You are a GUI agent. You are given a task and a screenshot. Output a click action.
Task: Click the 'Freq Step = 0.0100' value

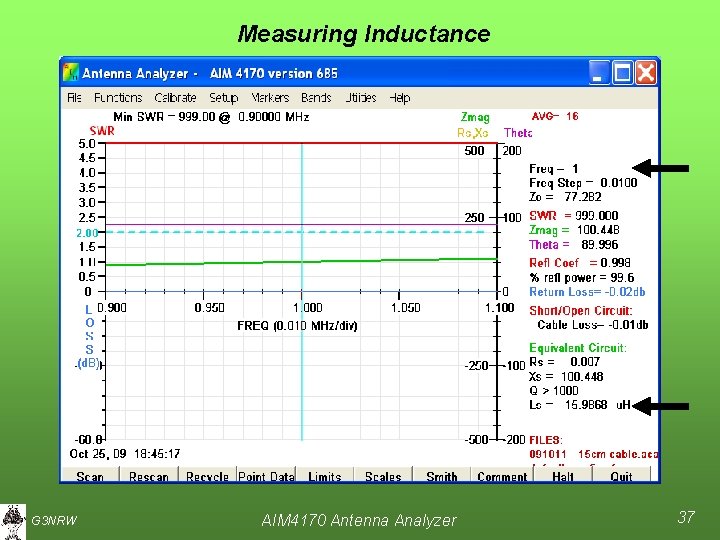(x=583, y=183)
